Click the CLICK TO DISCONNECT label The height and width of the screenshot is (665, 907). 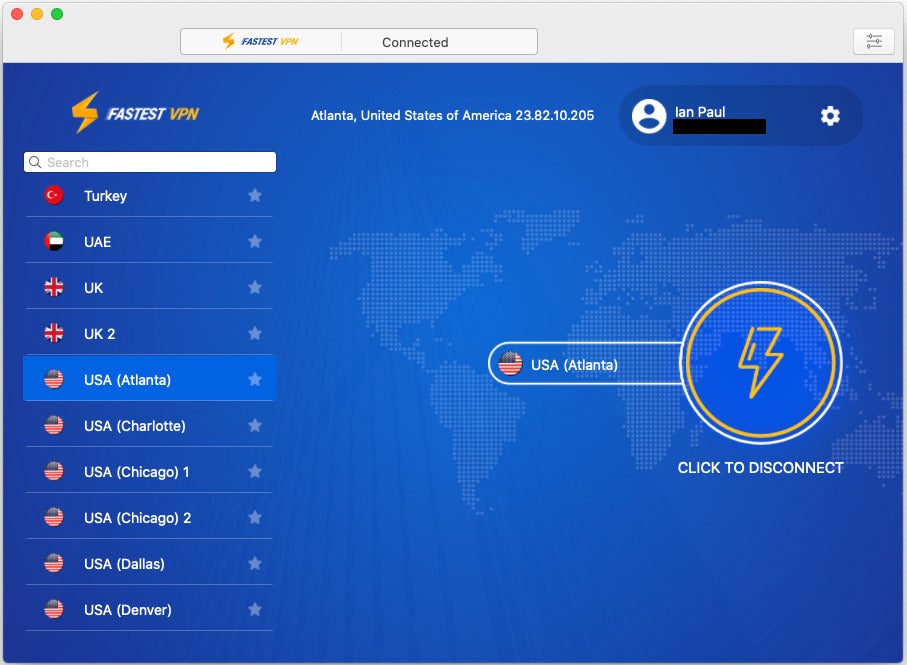[761, 467]
